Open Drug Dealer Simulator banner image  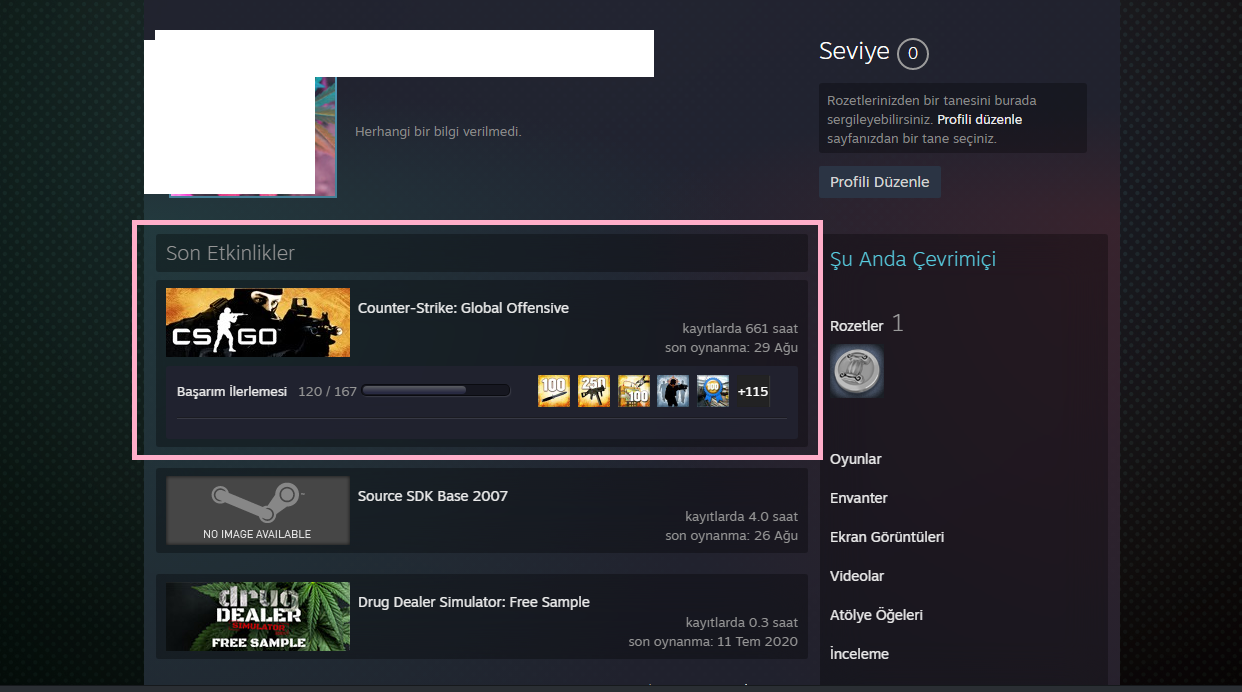pyautogui.click(x=258, y=616)
